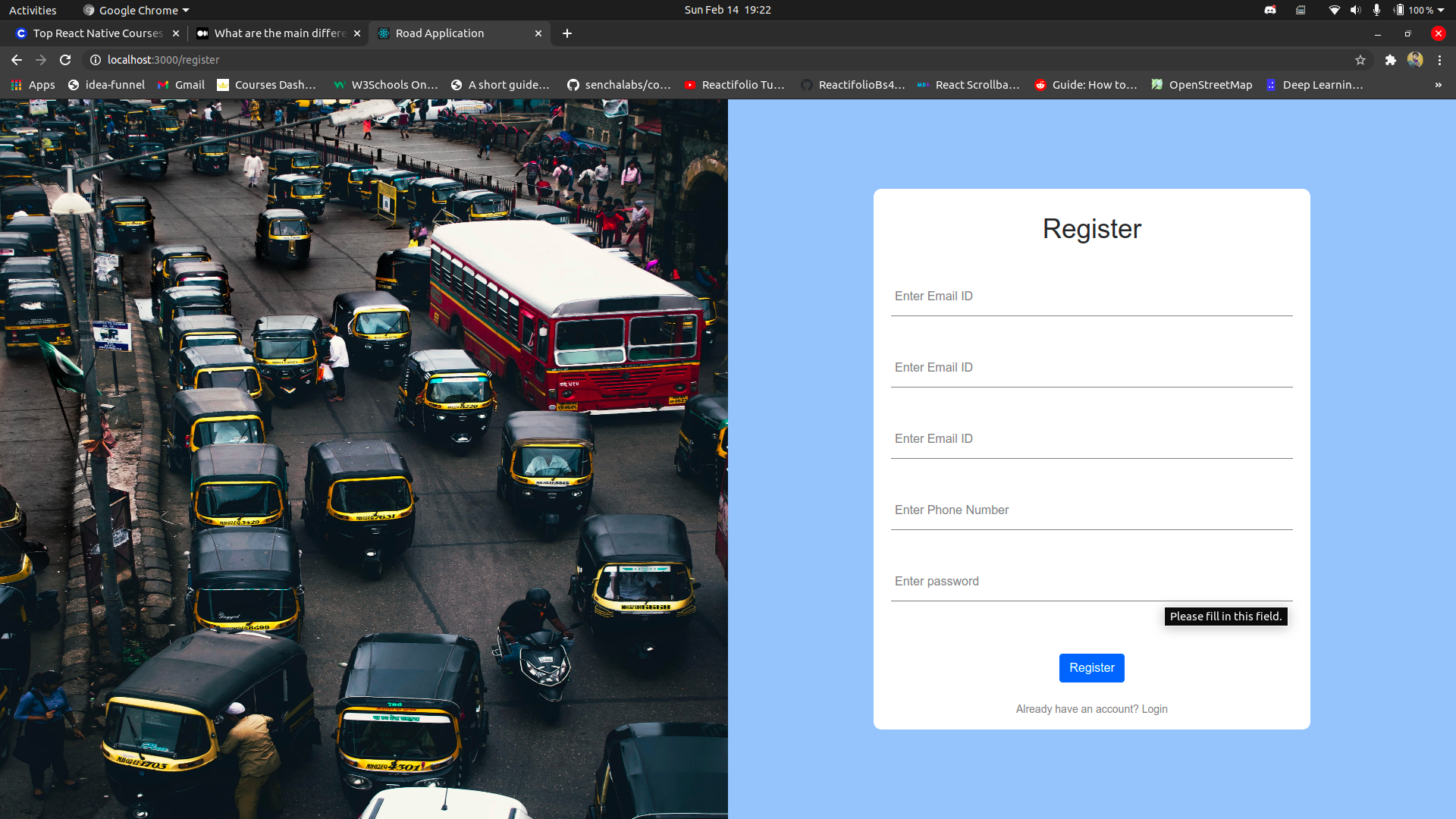This screenshot has width=1456, height=819.
Task: Open the Apps bookmarks shortcut
Action: [33, 85]
